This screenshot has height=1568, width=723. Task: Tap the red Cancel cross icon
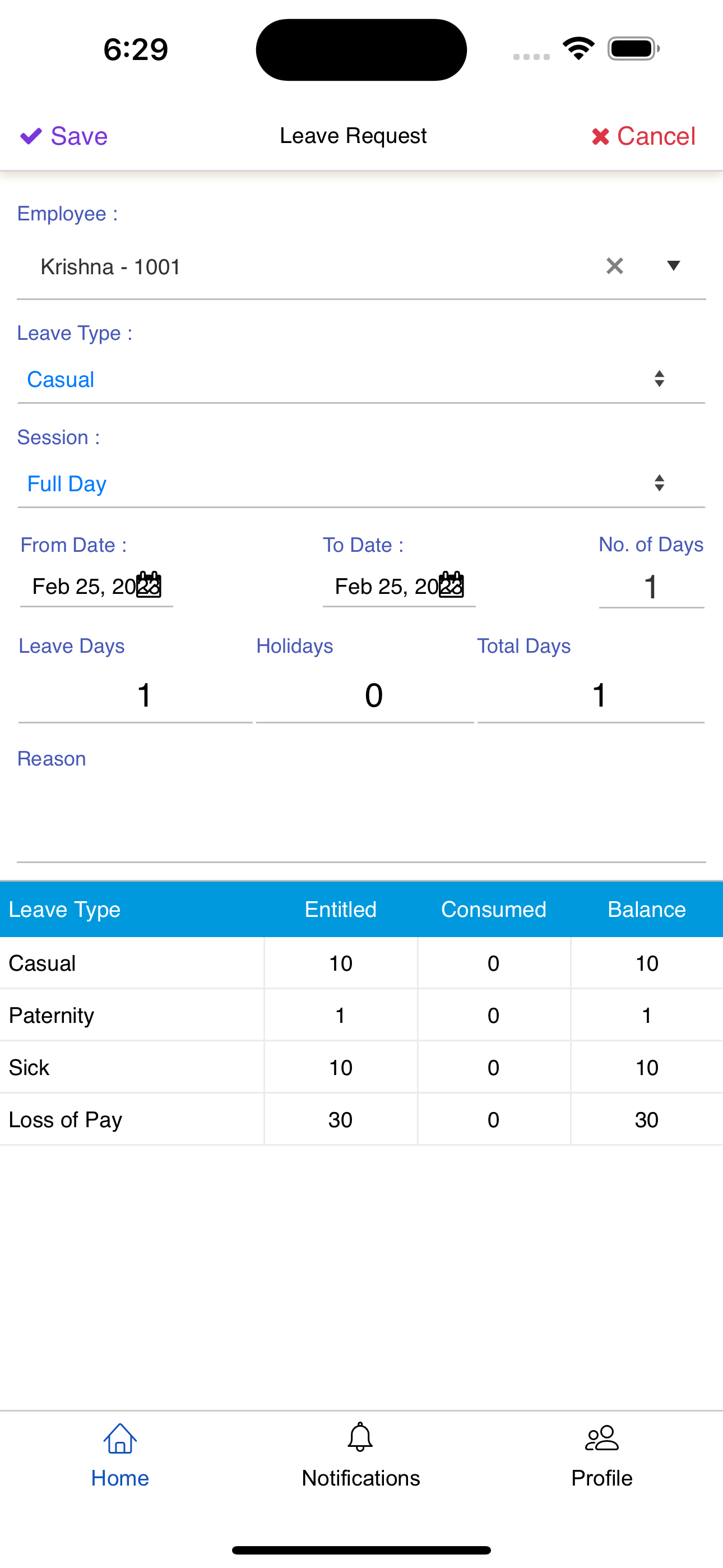click(x=600, y=137)
